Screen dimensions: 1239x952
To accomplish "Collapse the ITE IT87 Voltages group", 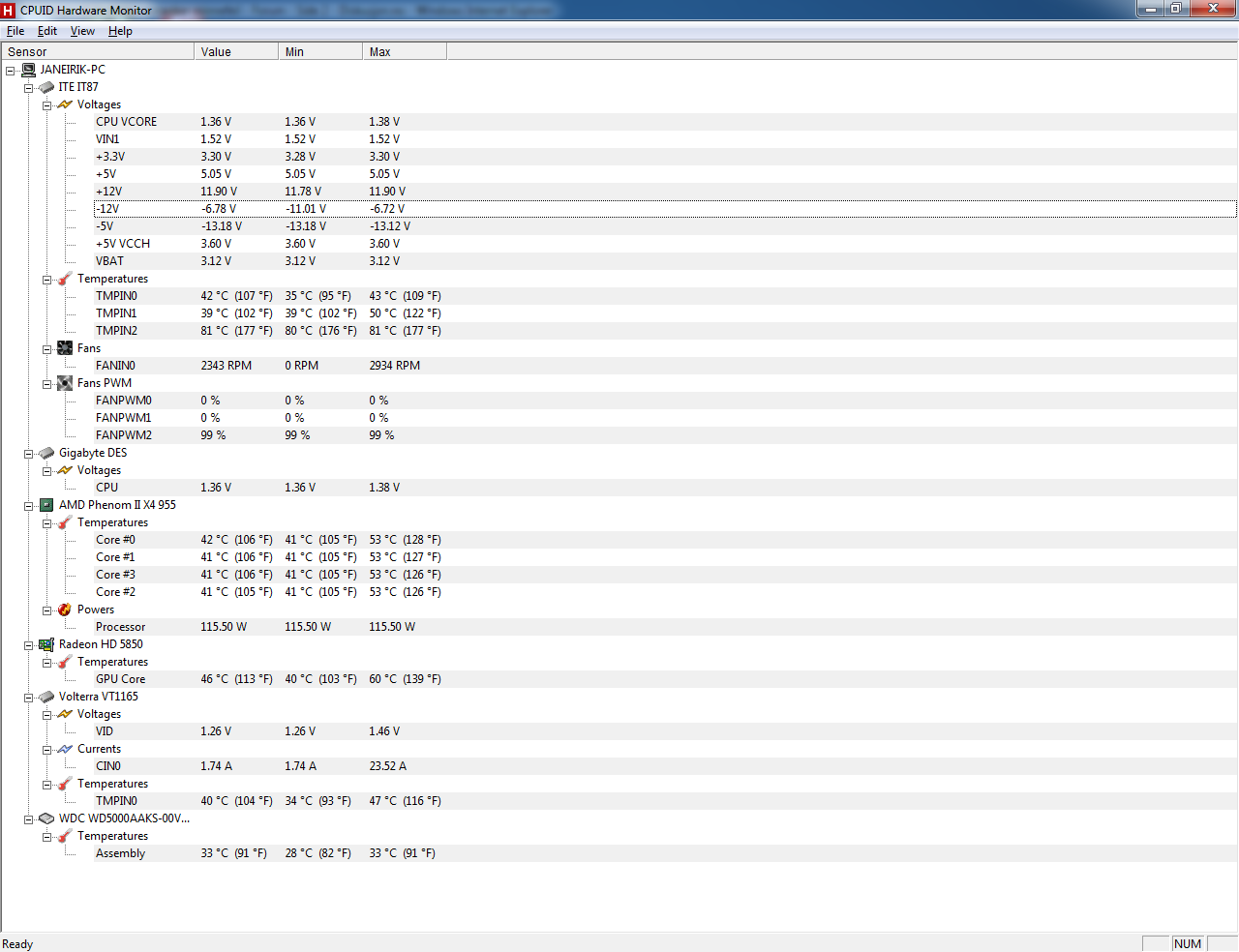I will click(46, 105).
